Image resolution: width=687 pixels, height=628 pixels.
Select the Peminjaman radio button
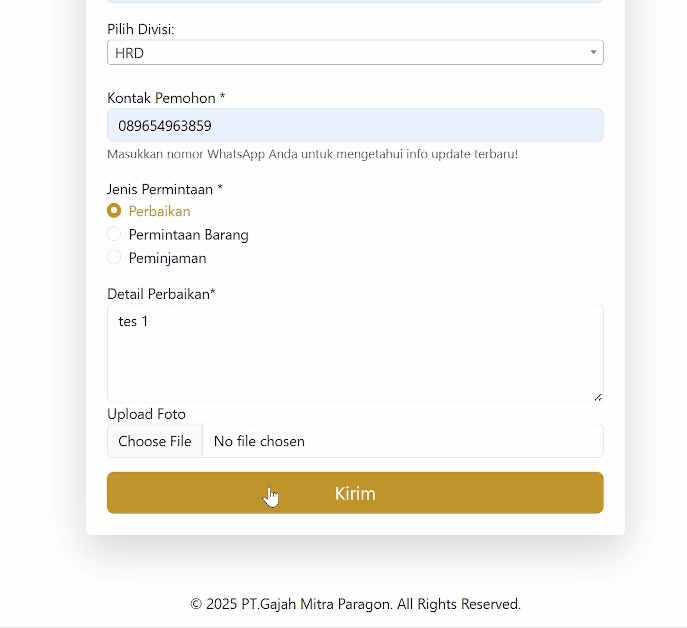pyautogui.click(x=114, y=257)
